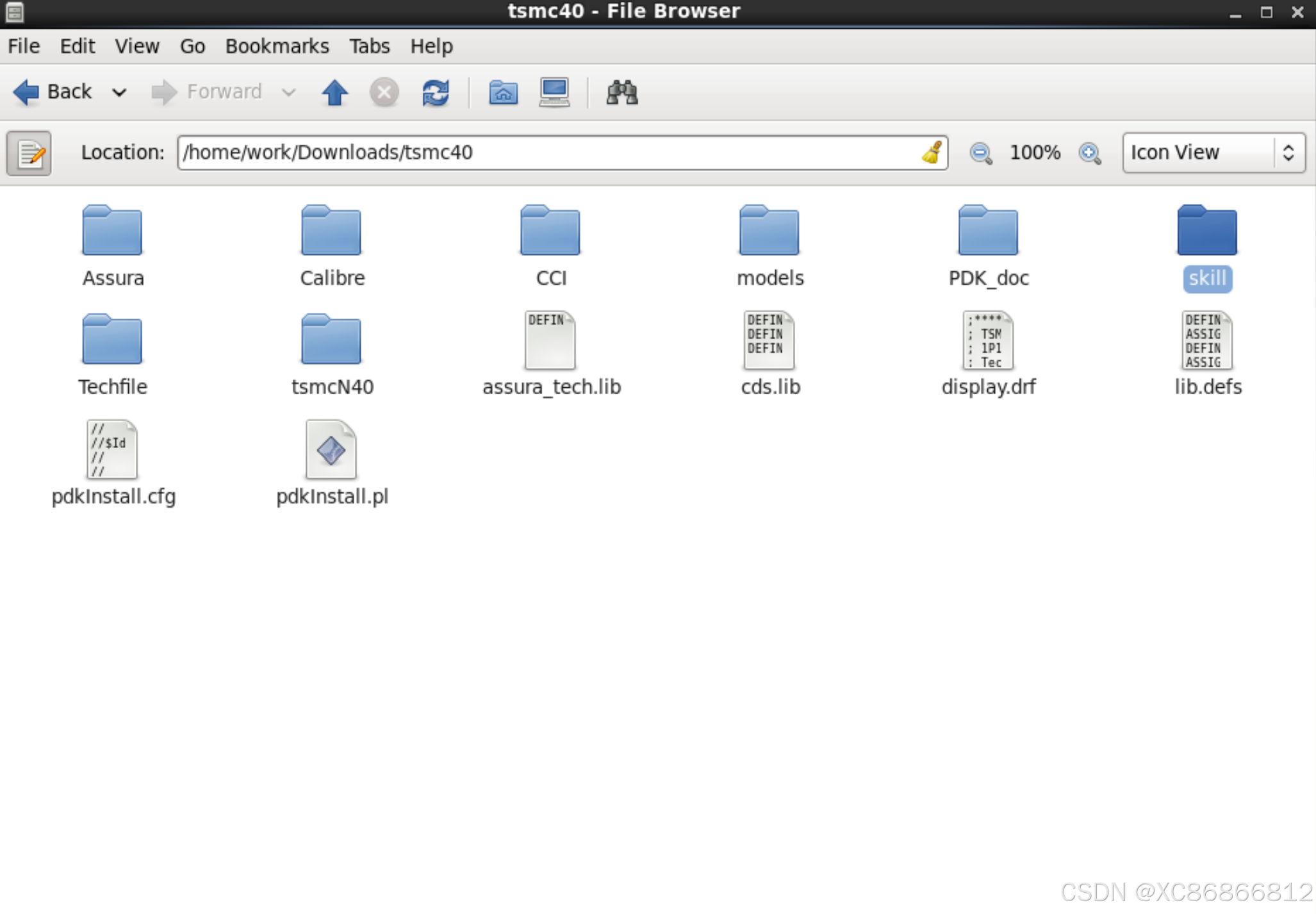Select the display.drf file
Image resolution: width=1316 pixels, height=914 pixels.
989,354
